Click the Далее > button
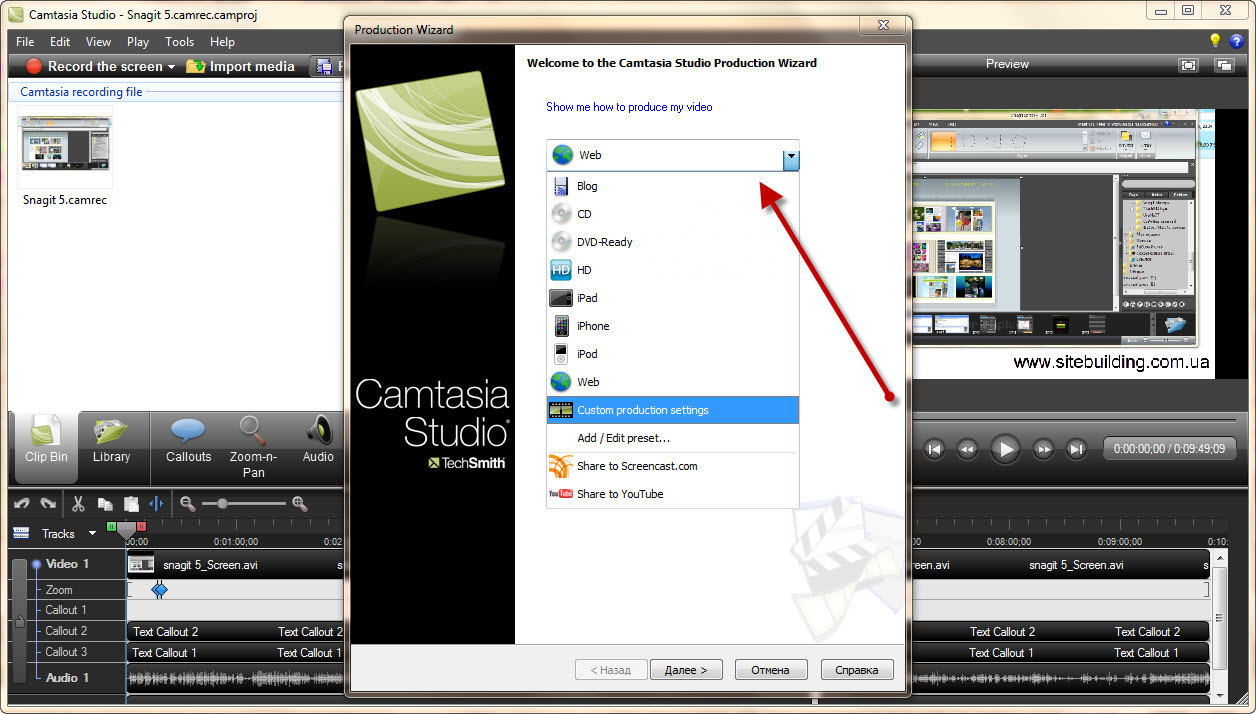 (x=686, y=670)
